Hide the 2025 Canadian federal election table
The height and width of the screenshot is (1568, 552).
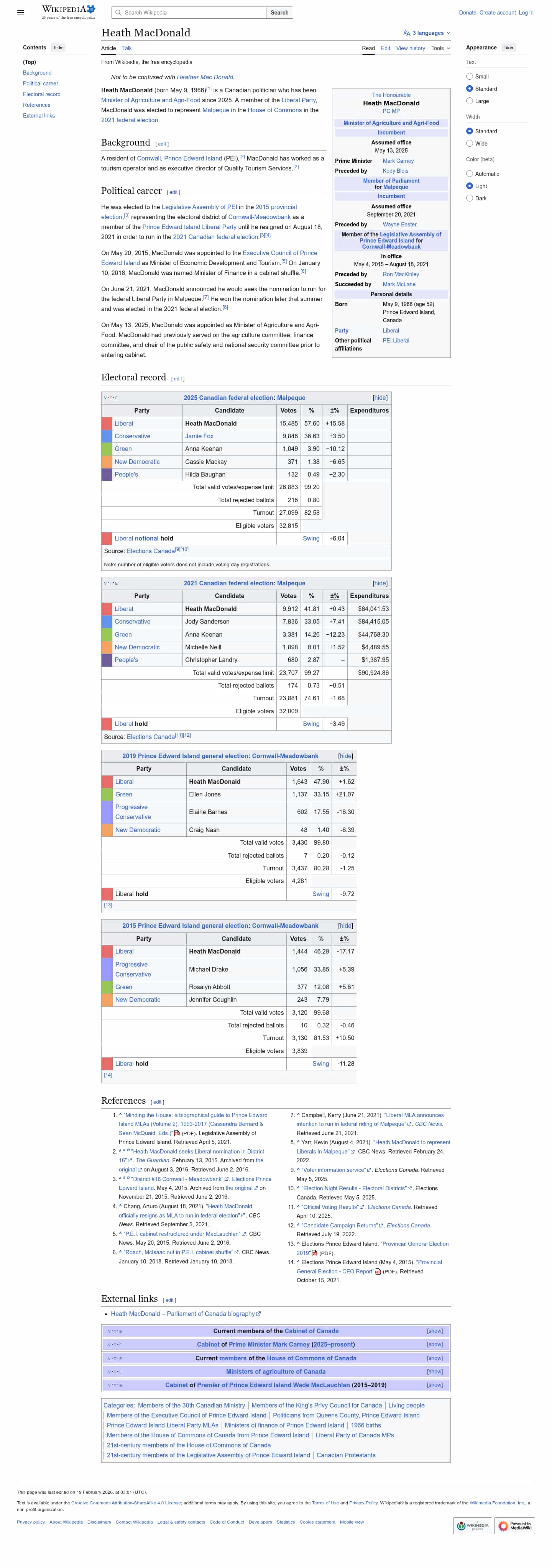(379, 398)
